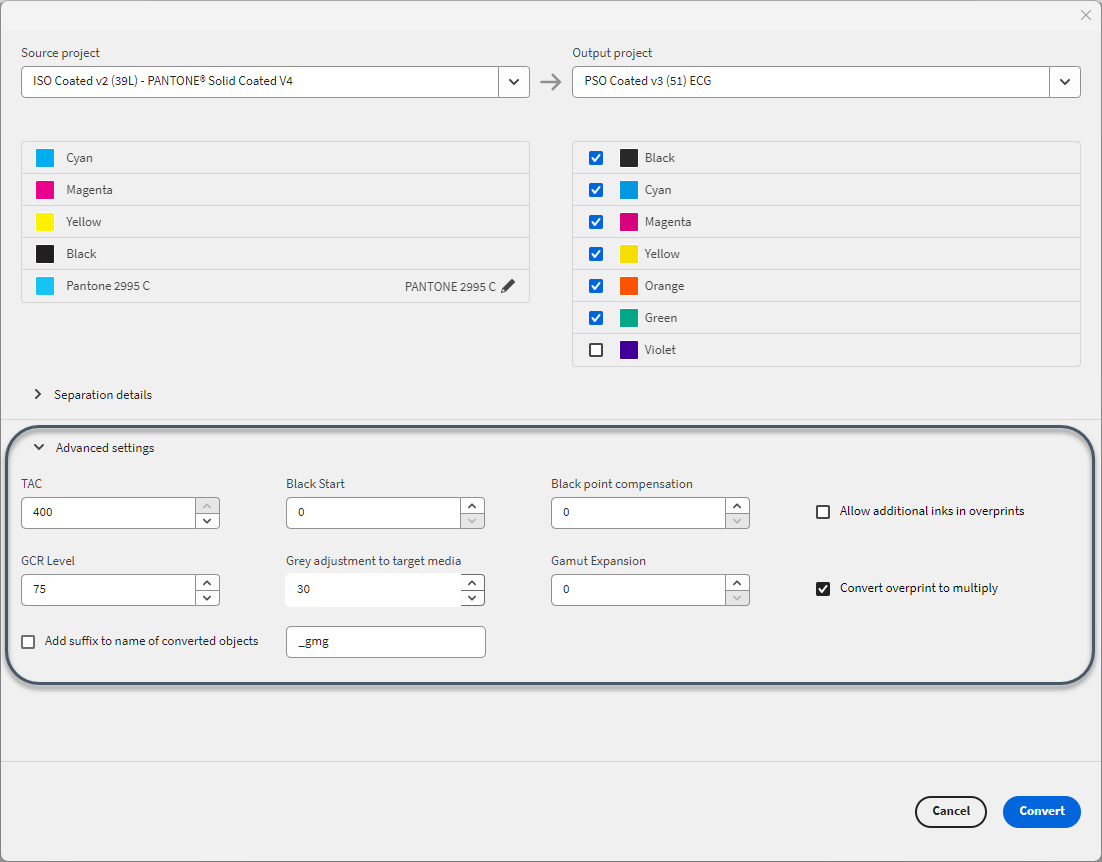Edit the PANTONE 2995 C mapping pencil icon

coord(508,286)
